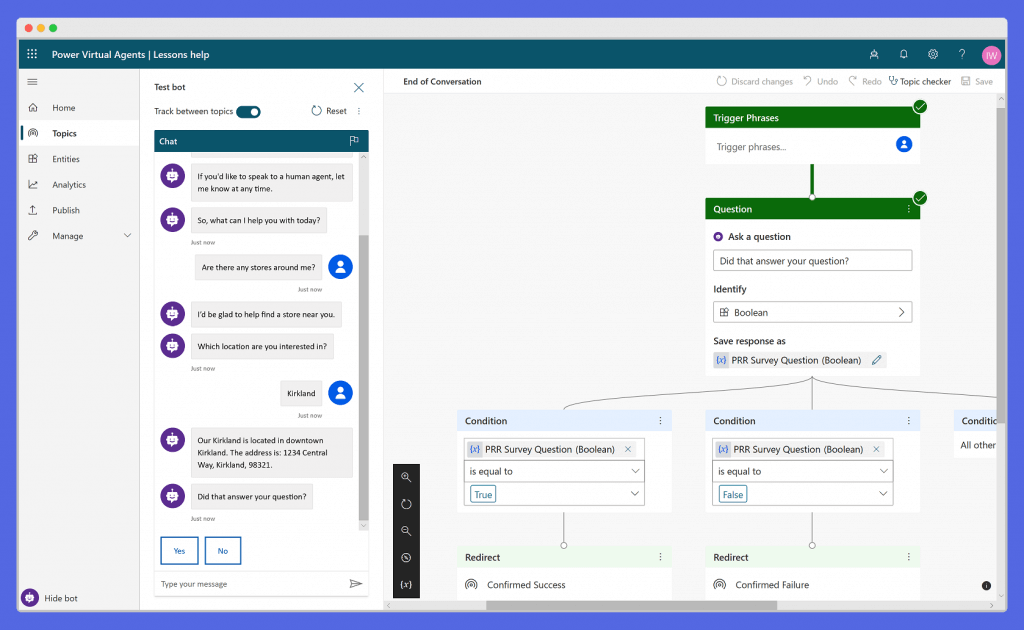Click 'Power Virtual Agents | Lessons help' title
The height and width of the screenshot is (630, 1024).
131,55
